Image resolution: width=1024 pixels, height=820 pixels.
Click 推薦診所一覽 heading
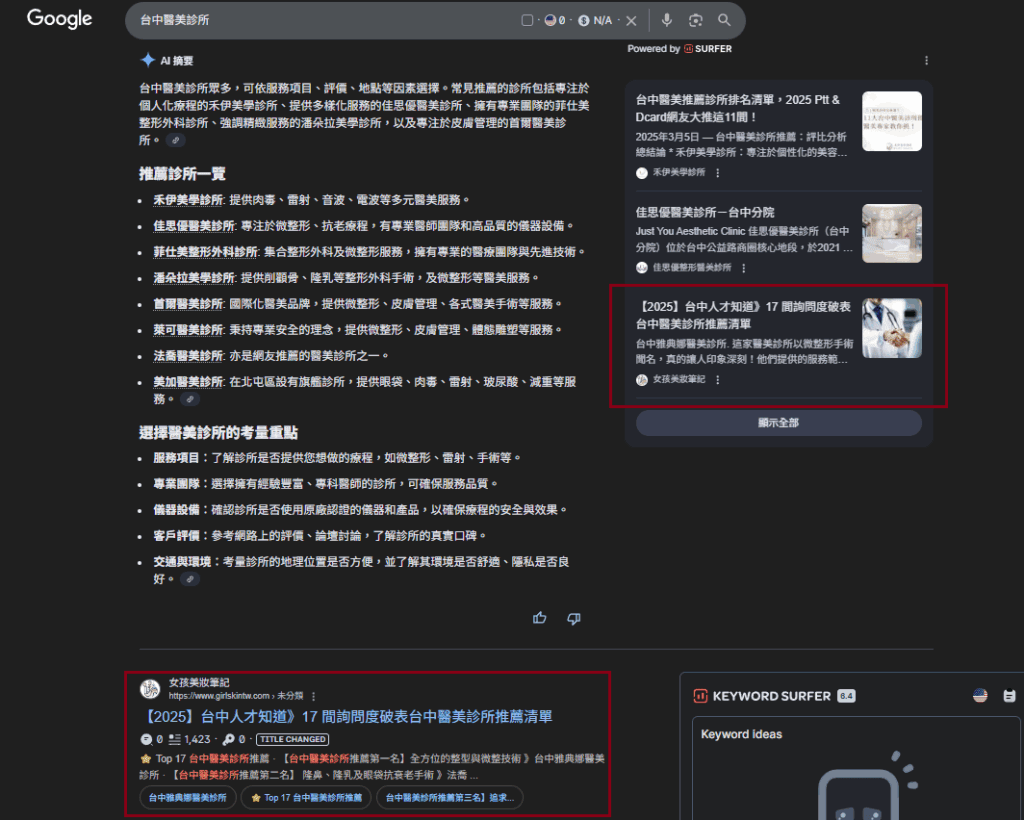point(182,174)
